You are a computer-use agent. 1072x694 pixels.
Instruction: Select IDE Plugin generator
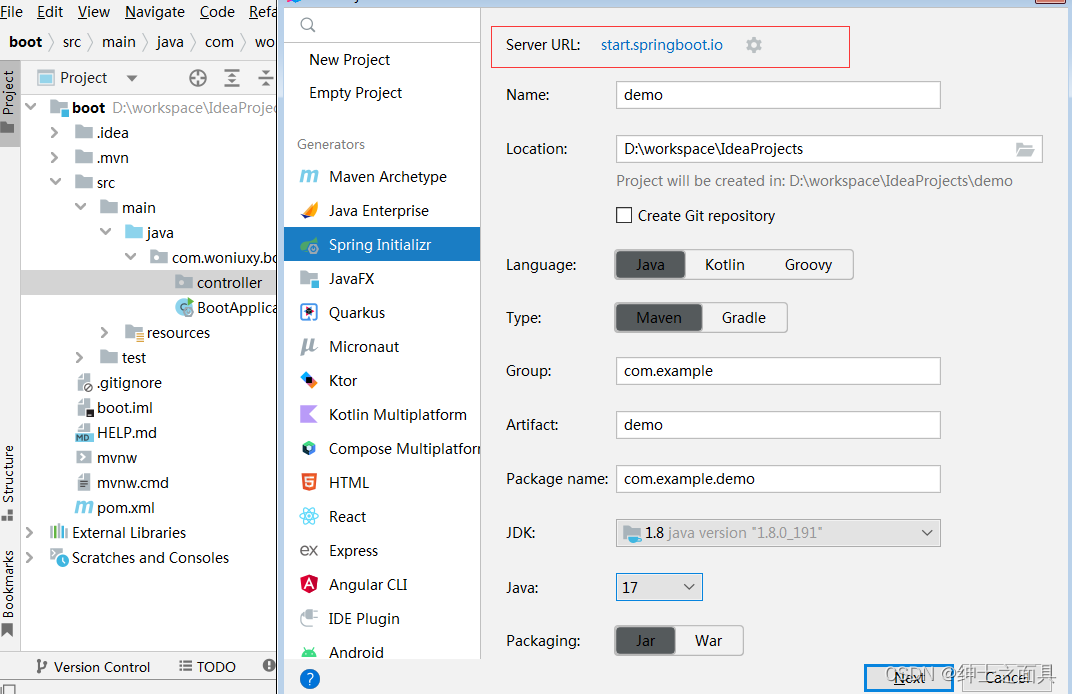pos(381,619)
